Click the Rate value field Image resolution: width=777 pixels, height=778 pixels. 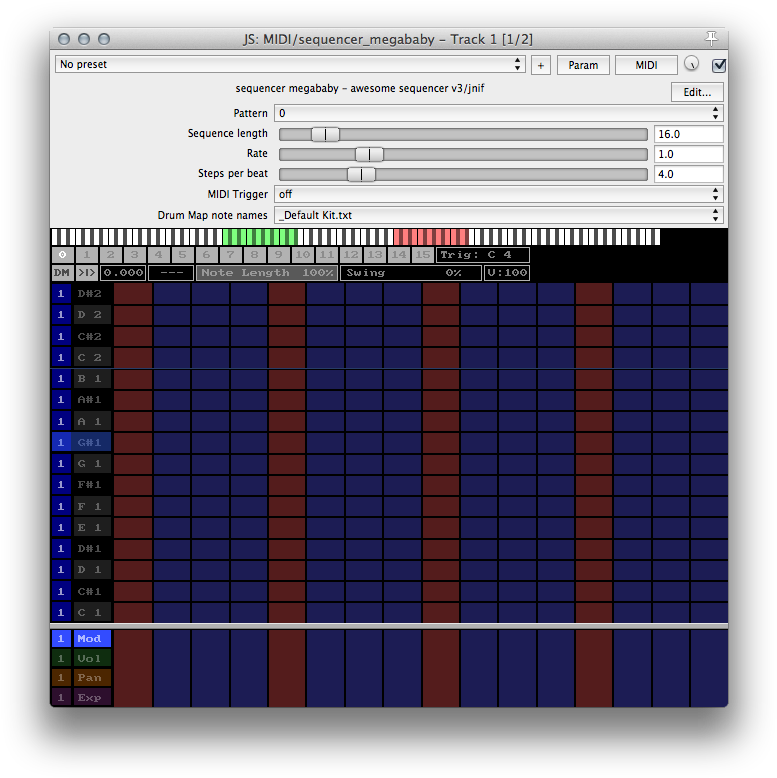pyautogui.click(x=688, y=154)
